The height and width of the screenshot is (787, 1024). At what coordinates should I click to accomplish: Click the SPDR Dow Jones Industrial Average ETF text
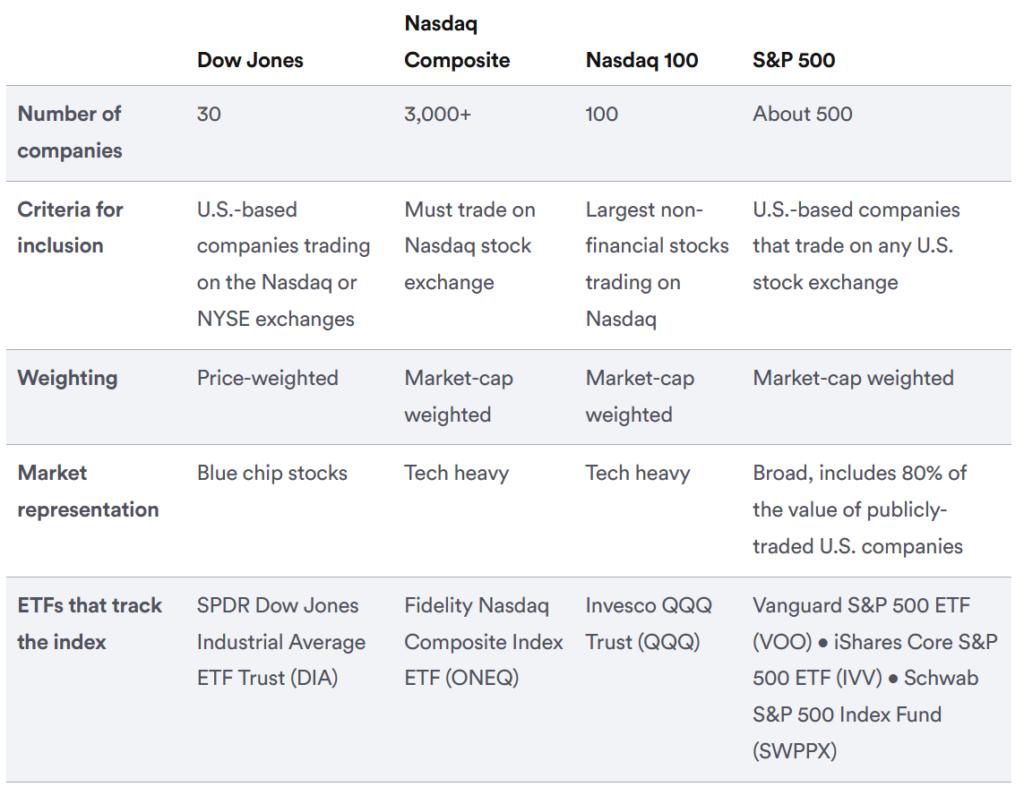[x=281, y=641]
